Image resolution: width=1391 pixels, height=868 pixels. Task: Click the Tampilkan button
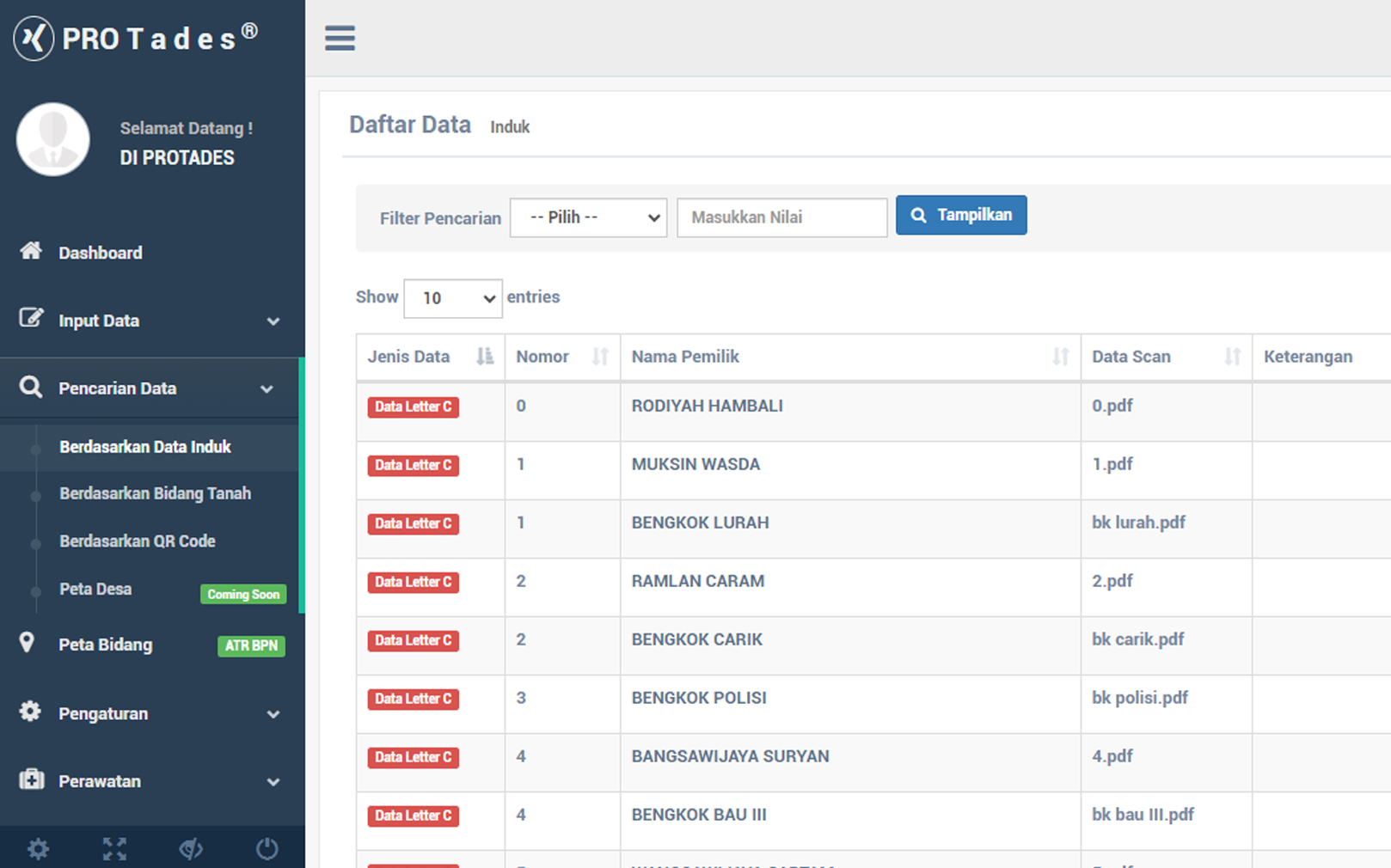[x=961, y=216]
